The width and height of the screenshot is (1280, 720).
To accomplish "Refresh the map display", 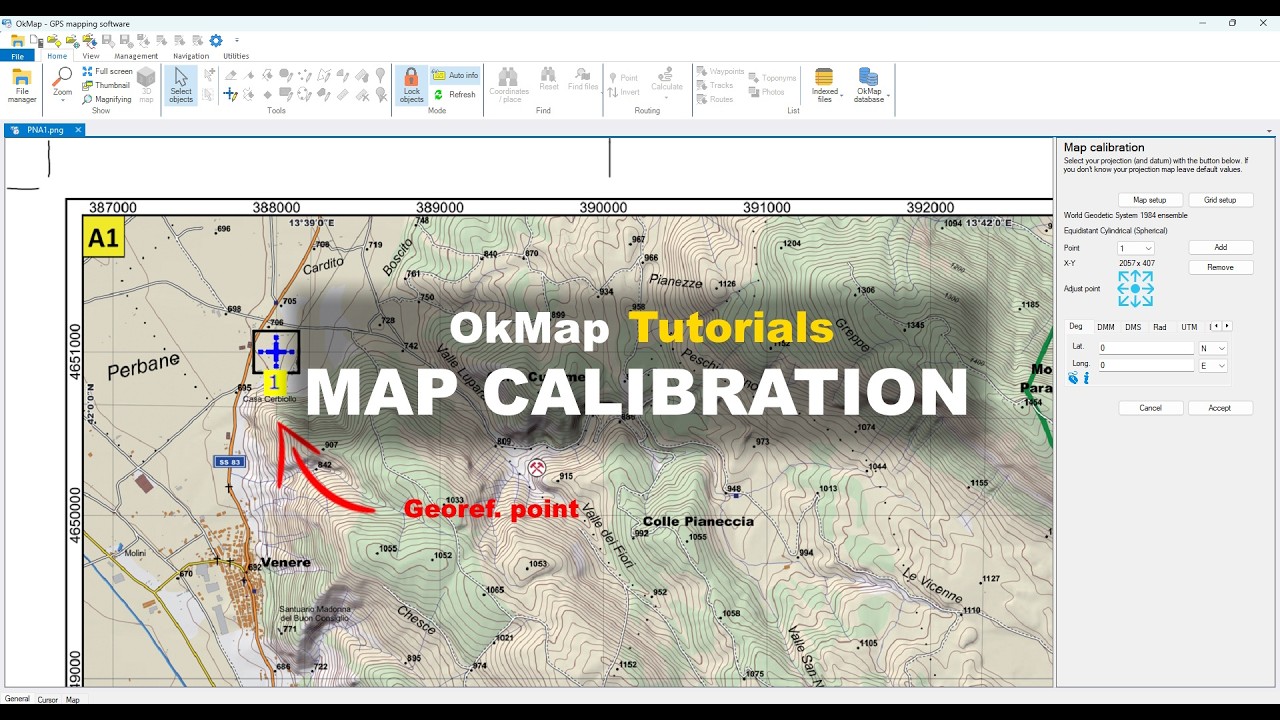I will tap(454, 95).
